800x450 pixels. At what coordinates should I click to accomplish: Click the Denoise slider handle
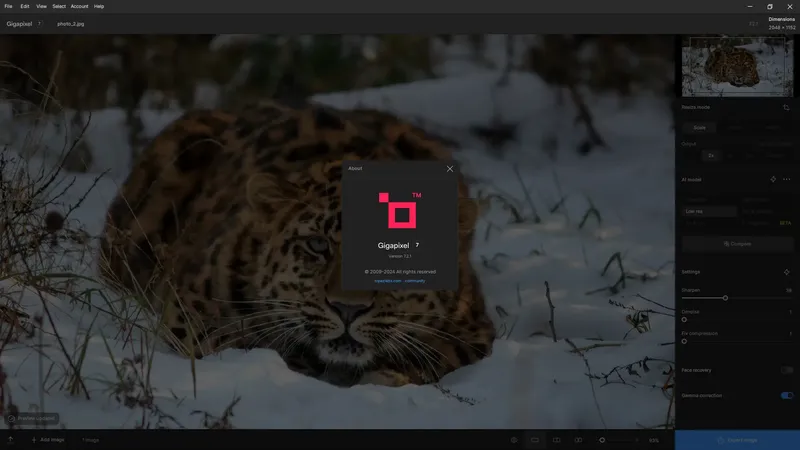pos(684,319)
